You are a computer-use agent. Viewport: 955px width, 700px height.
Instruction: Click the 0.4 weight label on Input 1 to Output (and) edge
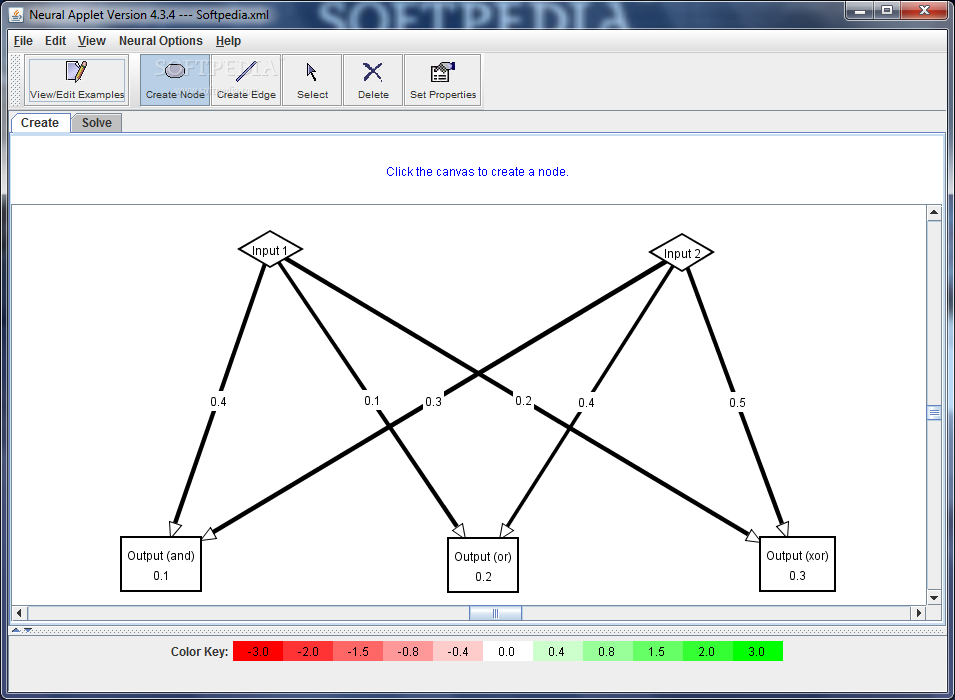pyautogui.click(x=219, y=402)
